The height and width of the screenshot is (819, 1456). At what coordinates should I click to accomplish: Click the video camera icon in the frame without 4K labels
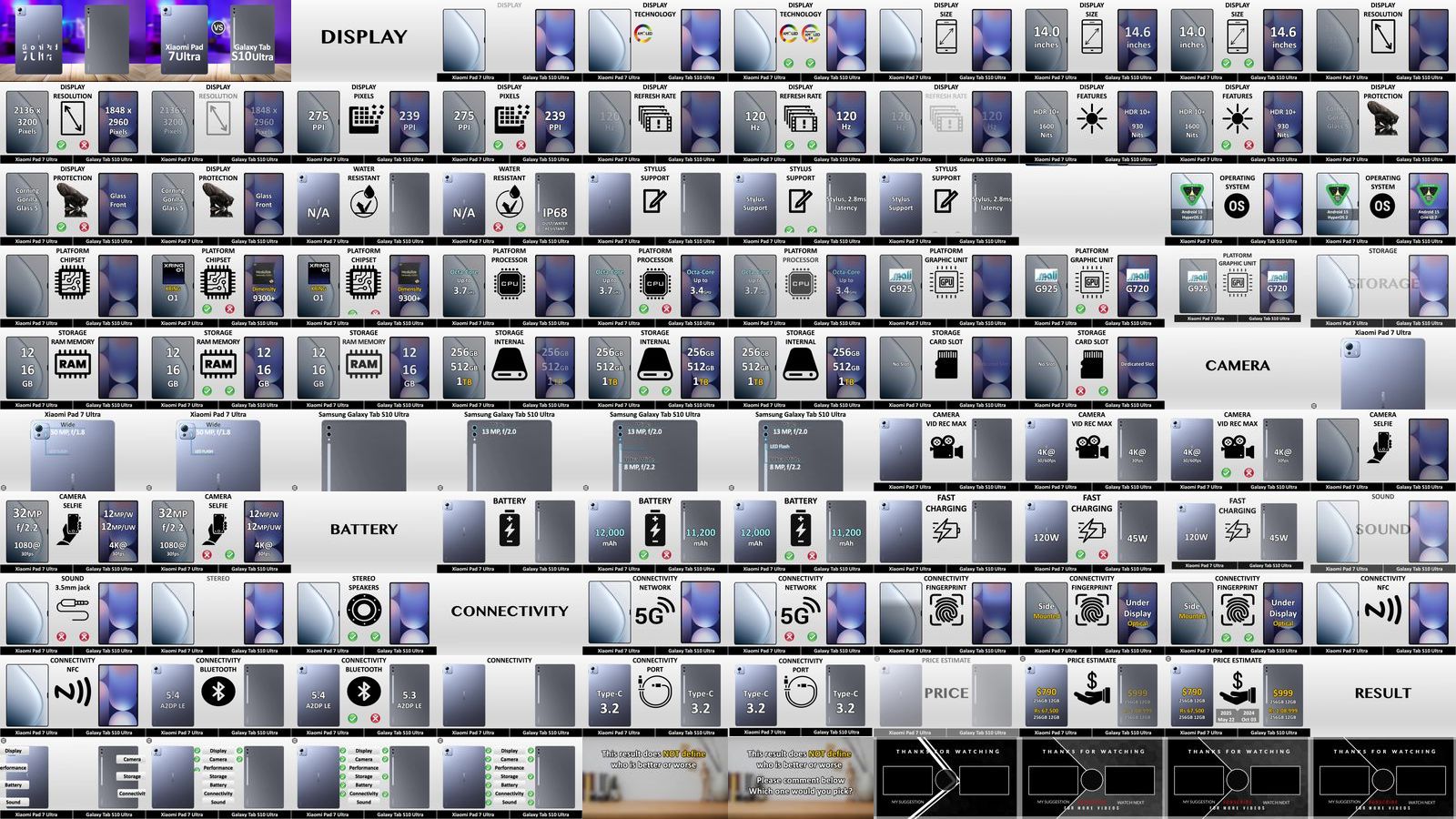point(946,447)
